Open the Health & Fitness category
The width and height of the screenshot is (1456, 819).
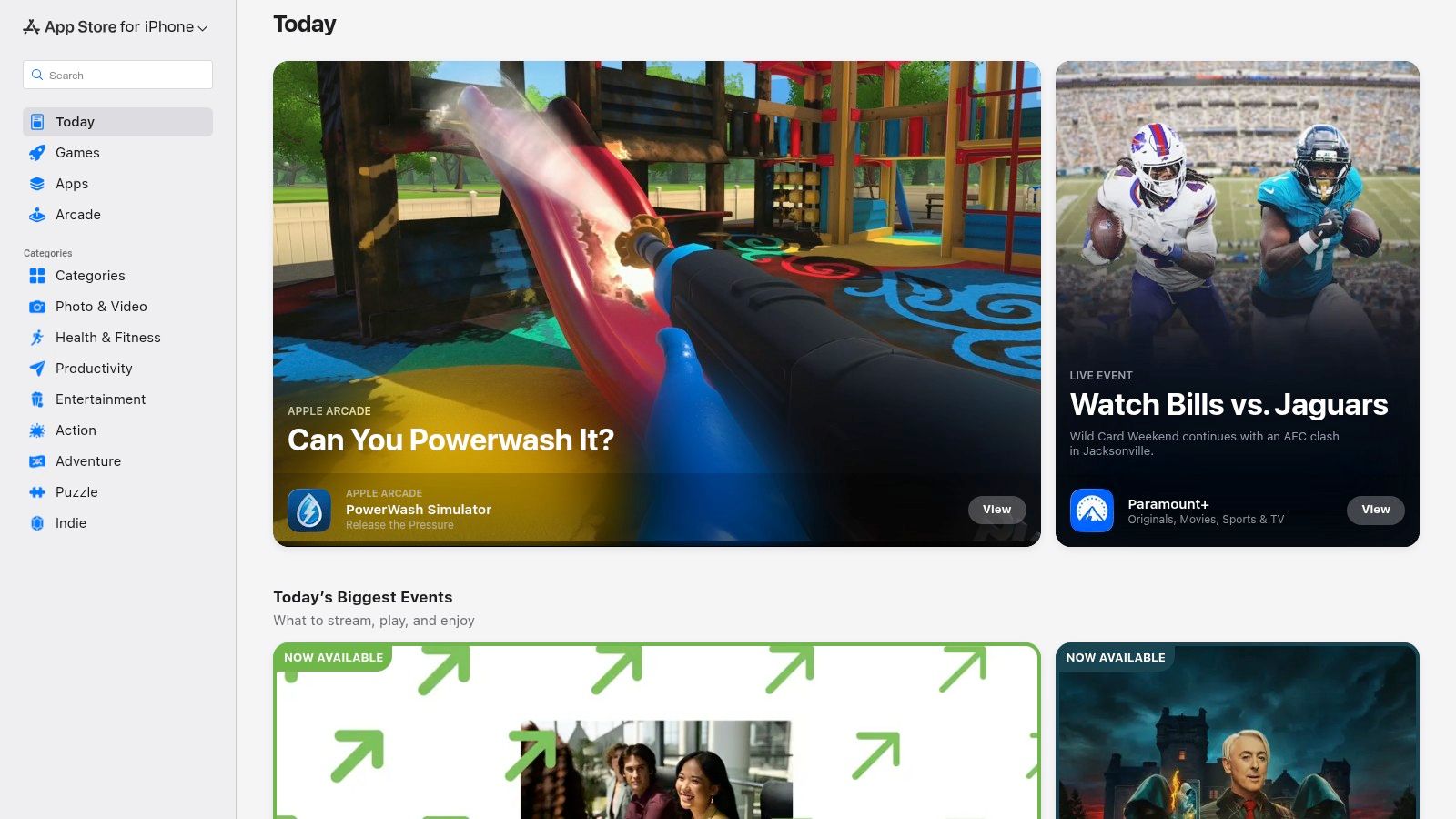tap(117, 338)
